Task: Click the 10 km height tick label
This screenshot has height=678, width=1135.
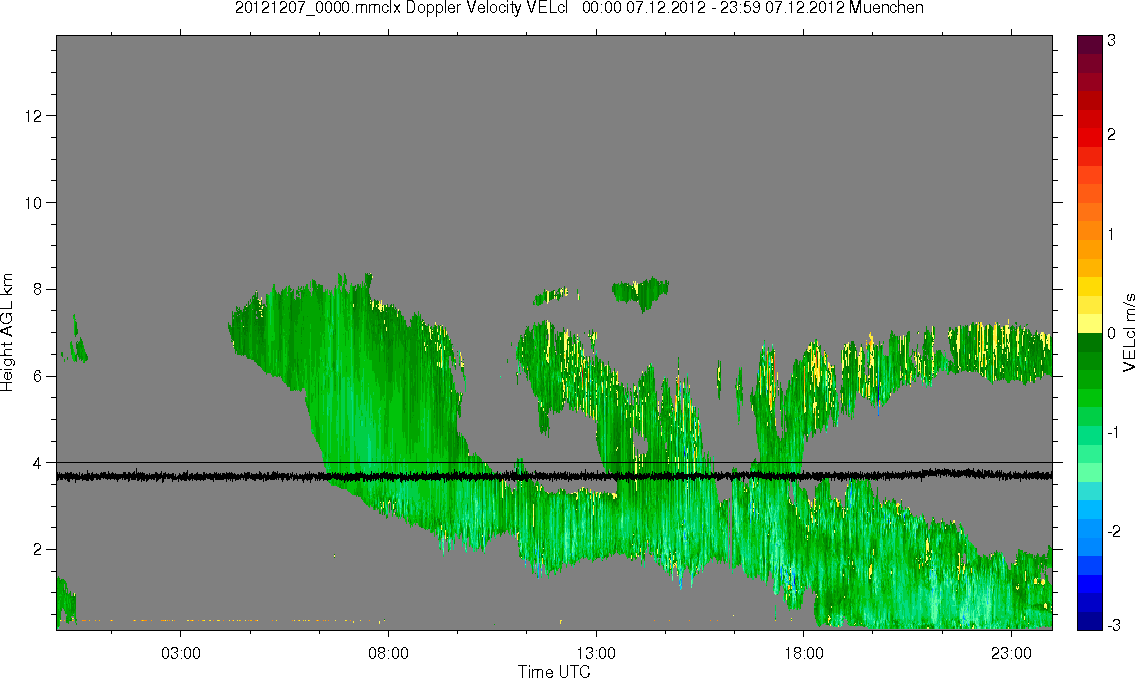Action: coord(33,203)
